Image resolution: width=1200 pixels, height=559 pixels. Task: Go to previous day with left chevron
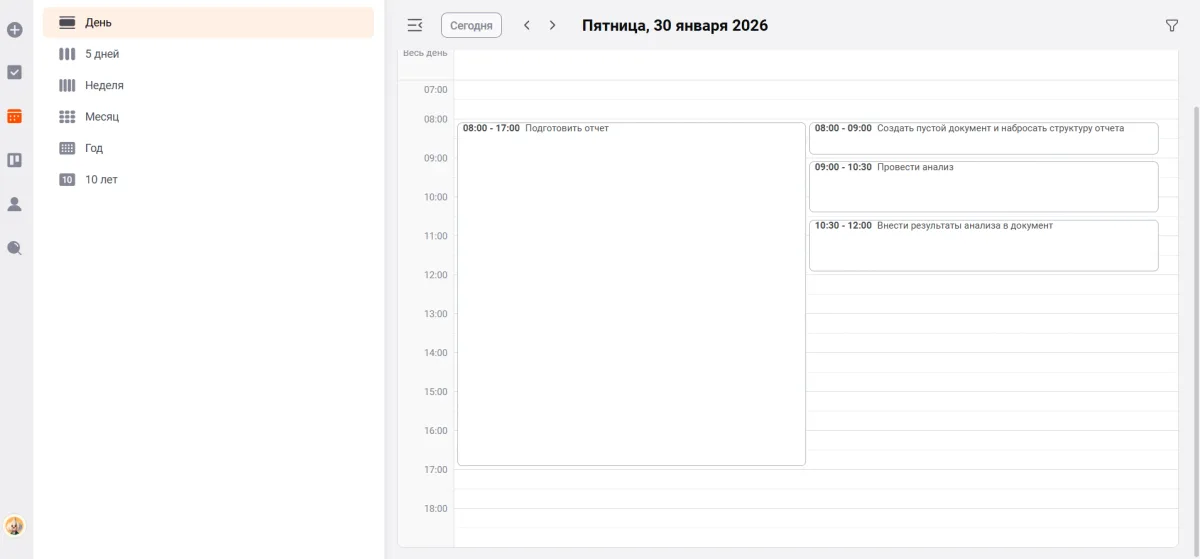tap(527, 25)
